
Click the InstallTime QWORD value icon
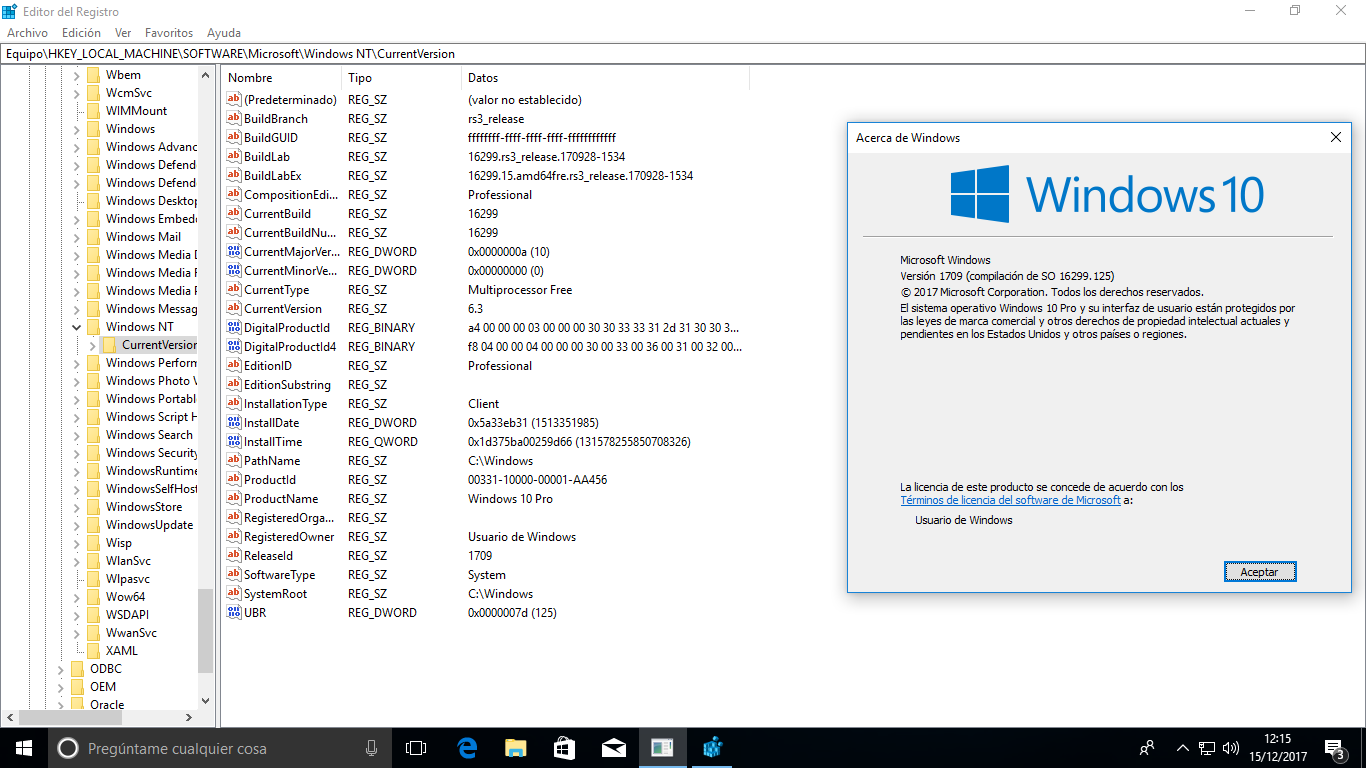(x=234, y=442)
